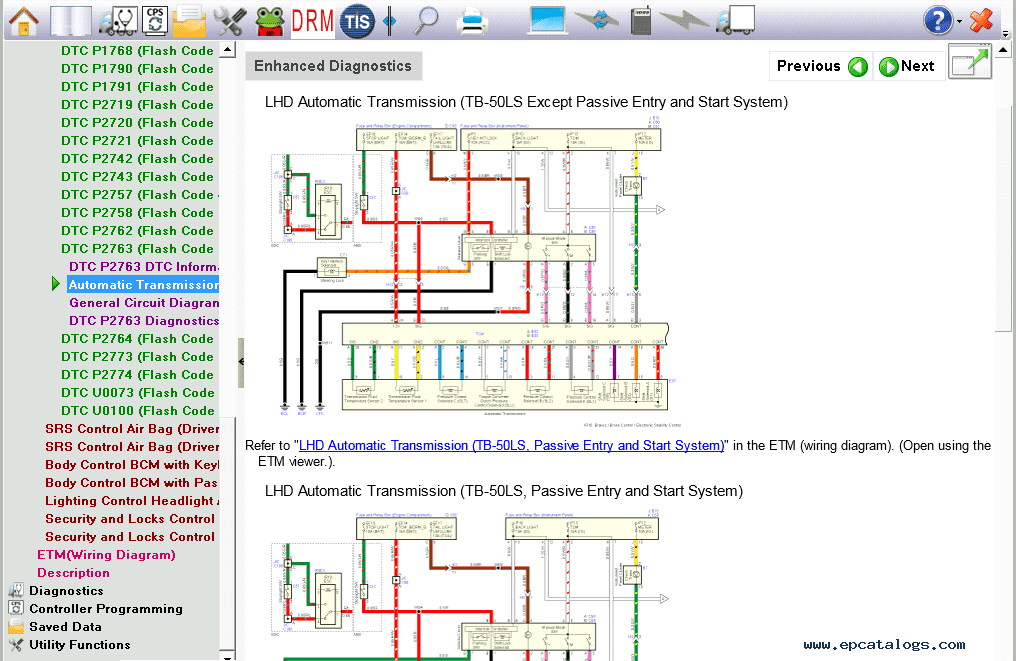The width and height of the screenshot is (1016, 661).
Task: Open LHD Automatic Transmission Passive Entry link
Action: coord(511,445)
